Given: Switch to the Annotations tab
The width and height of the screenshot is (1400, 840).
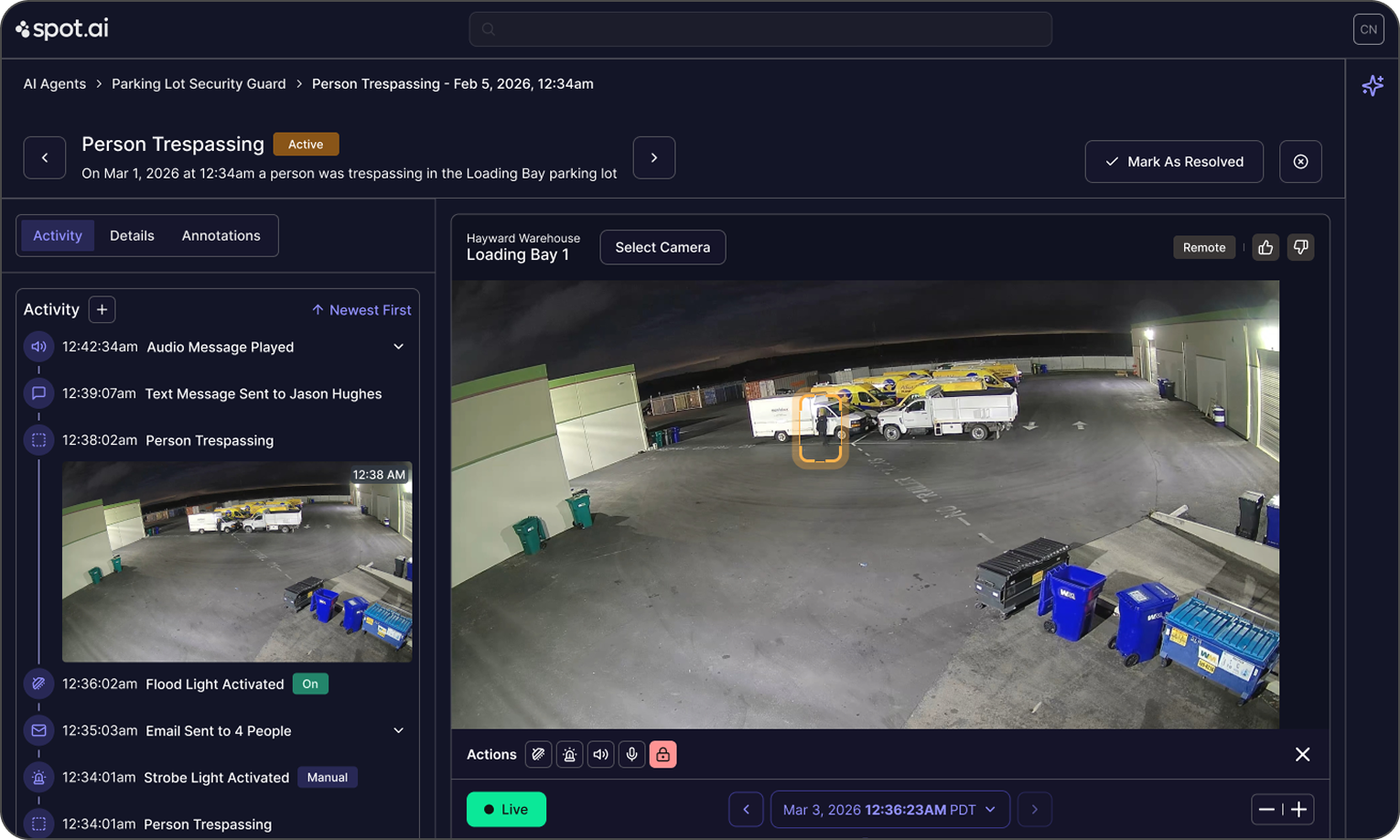Looking at the screenshot, I should click(x=221, y=235).
